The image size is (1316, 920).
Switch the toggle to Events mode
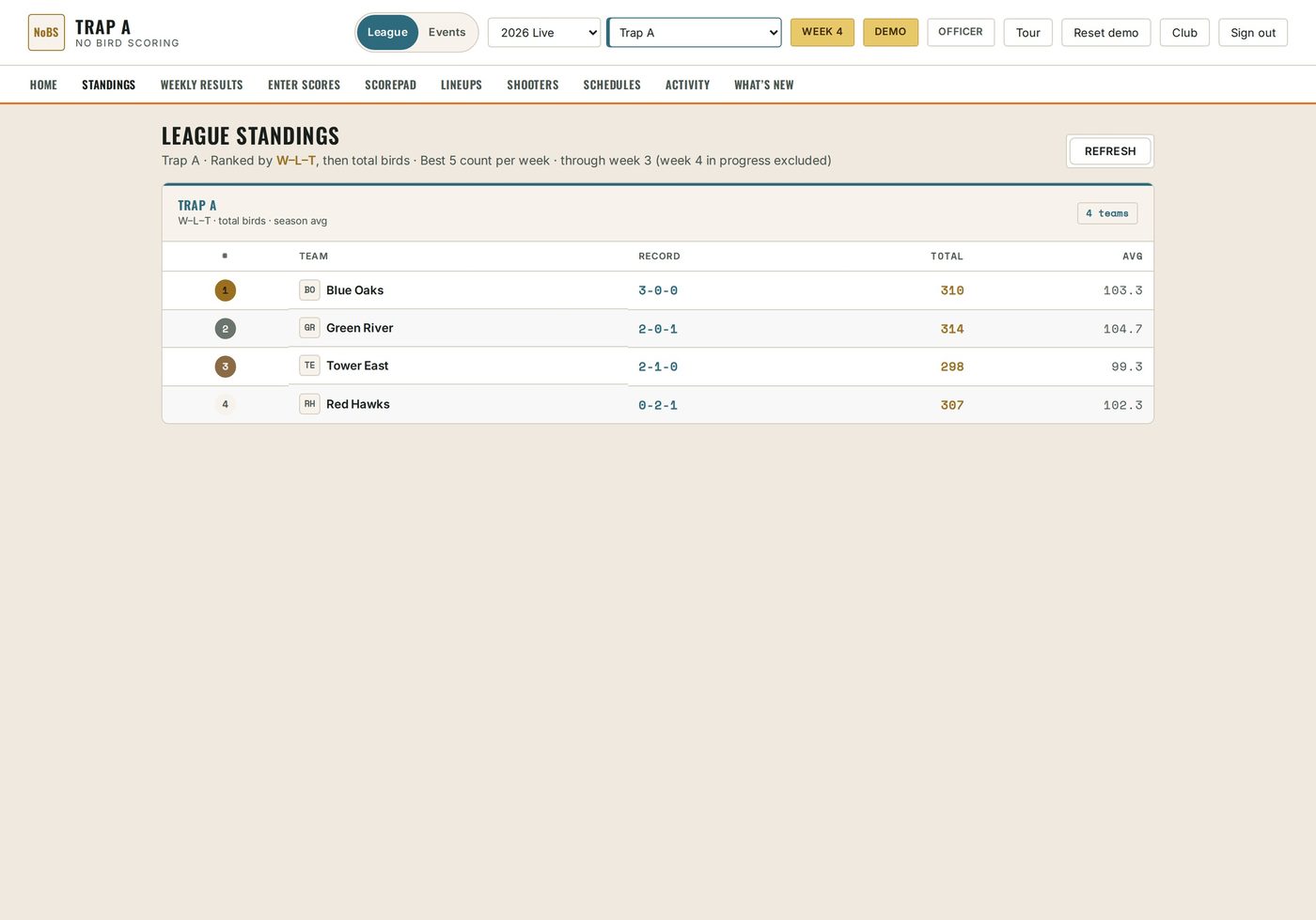point(446,32)
